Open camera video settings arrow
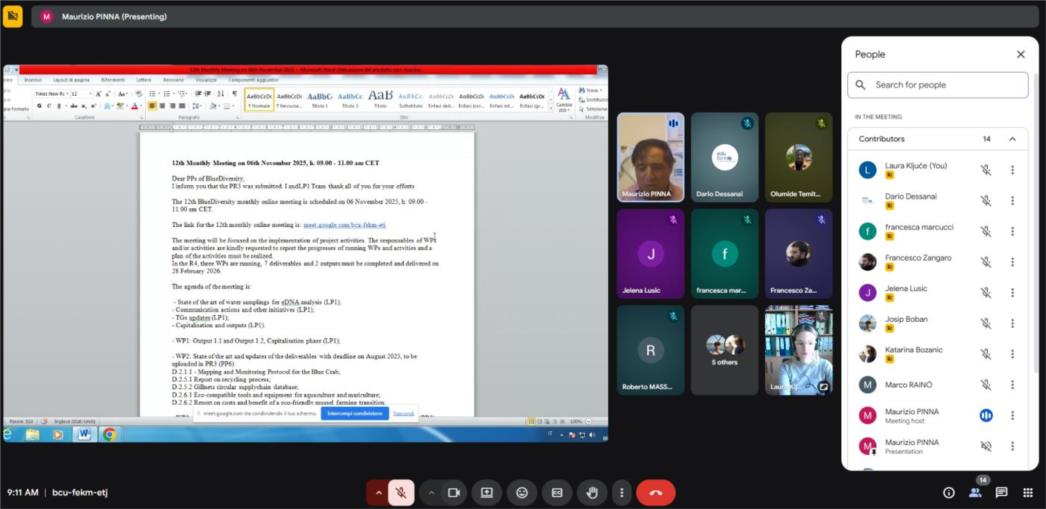This screenshot has height=509, width=1046. click(431, 492)
